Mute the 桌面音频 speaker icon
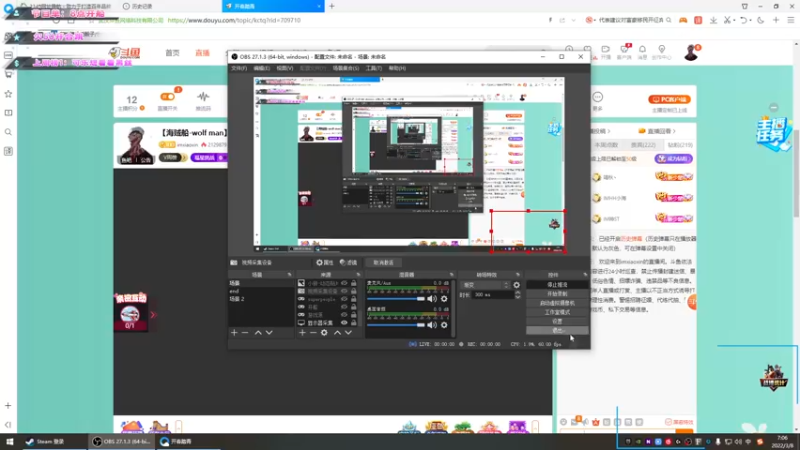The image size is (800, 450). pos(432,324)
